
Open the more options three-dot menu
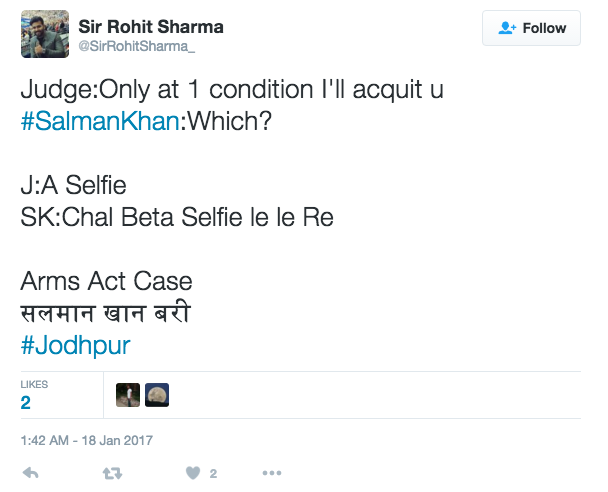(273, 473)
